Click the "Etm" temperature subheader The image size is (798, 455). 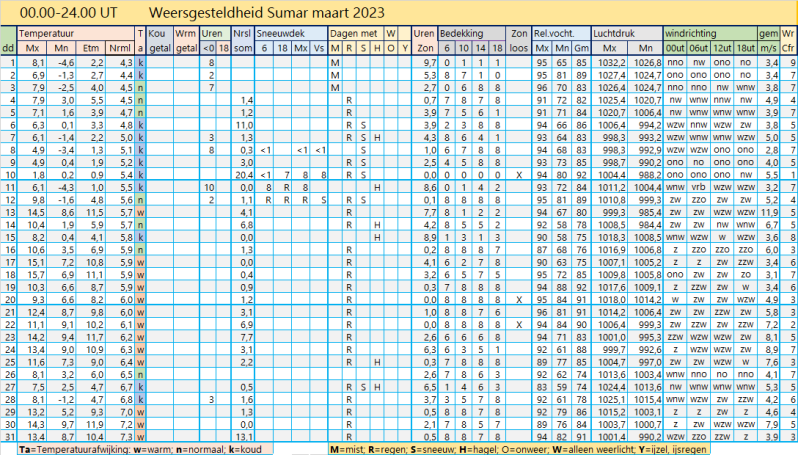[x=90, y=48]
